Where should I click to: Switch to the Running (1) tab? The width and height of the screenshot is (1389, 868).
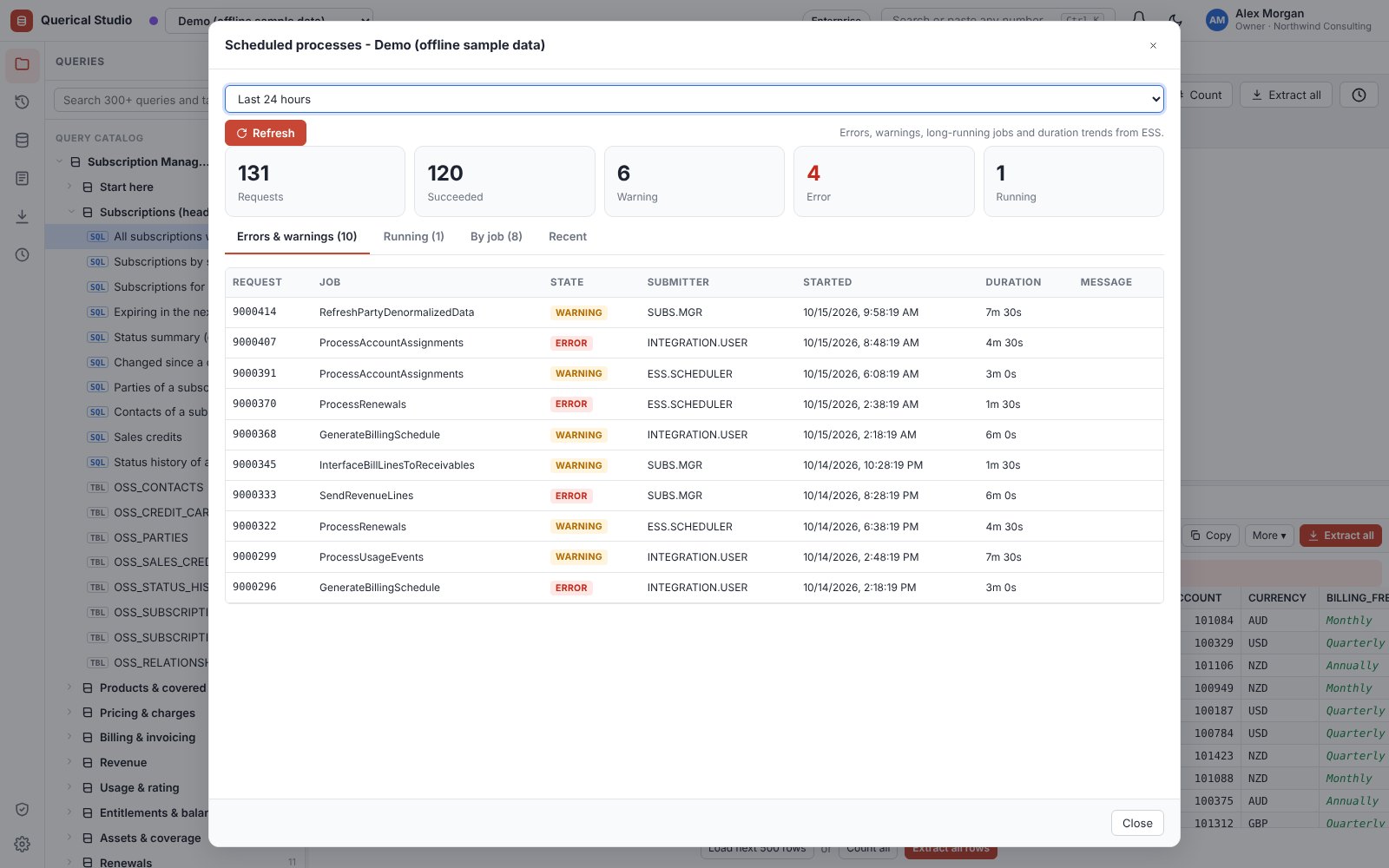point(414,237)
